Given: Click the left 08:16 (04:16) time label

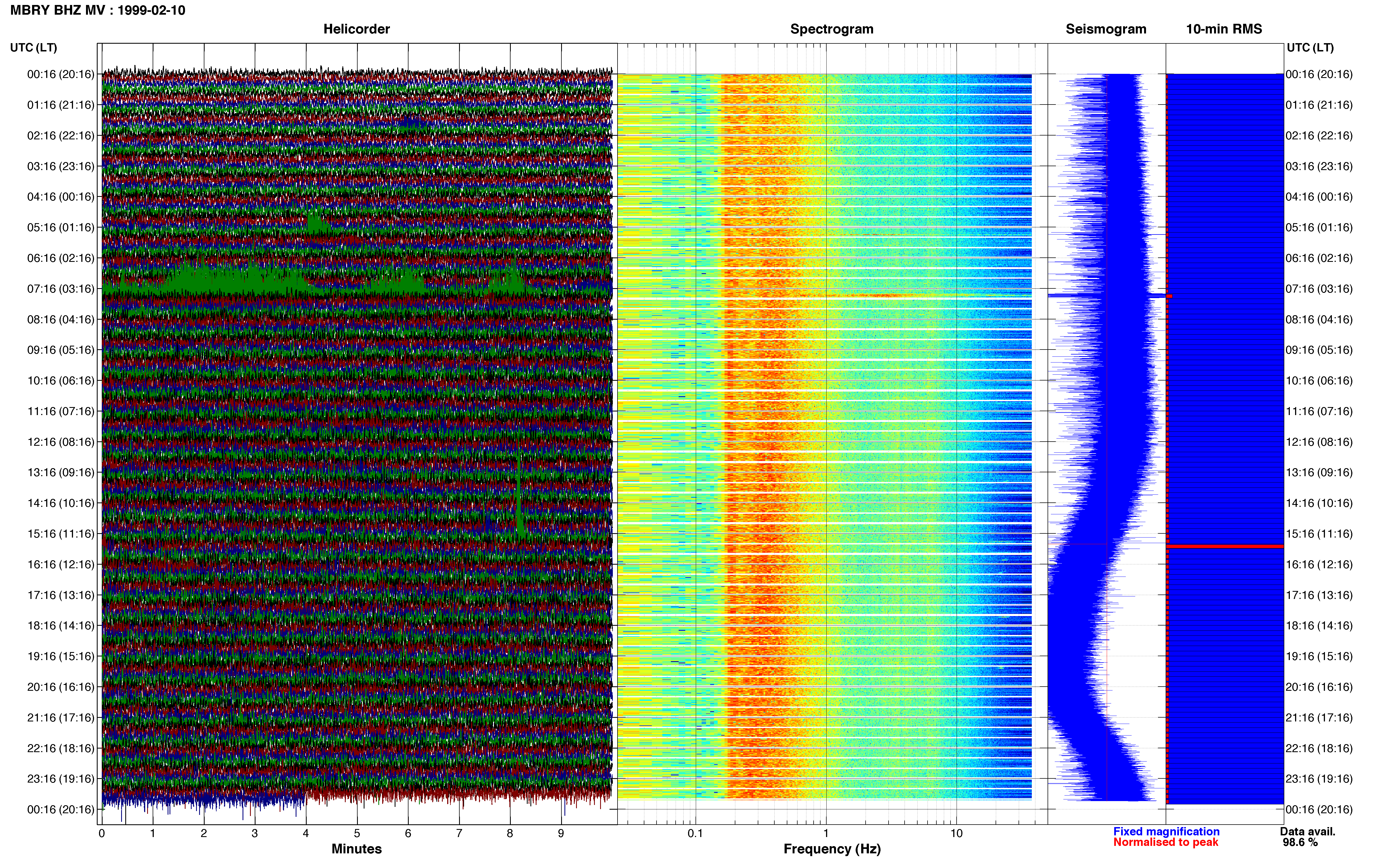Looking at the screenshot, I should [61, 319].
